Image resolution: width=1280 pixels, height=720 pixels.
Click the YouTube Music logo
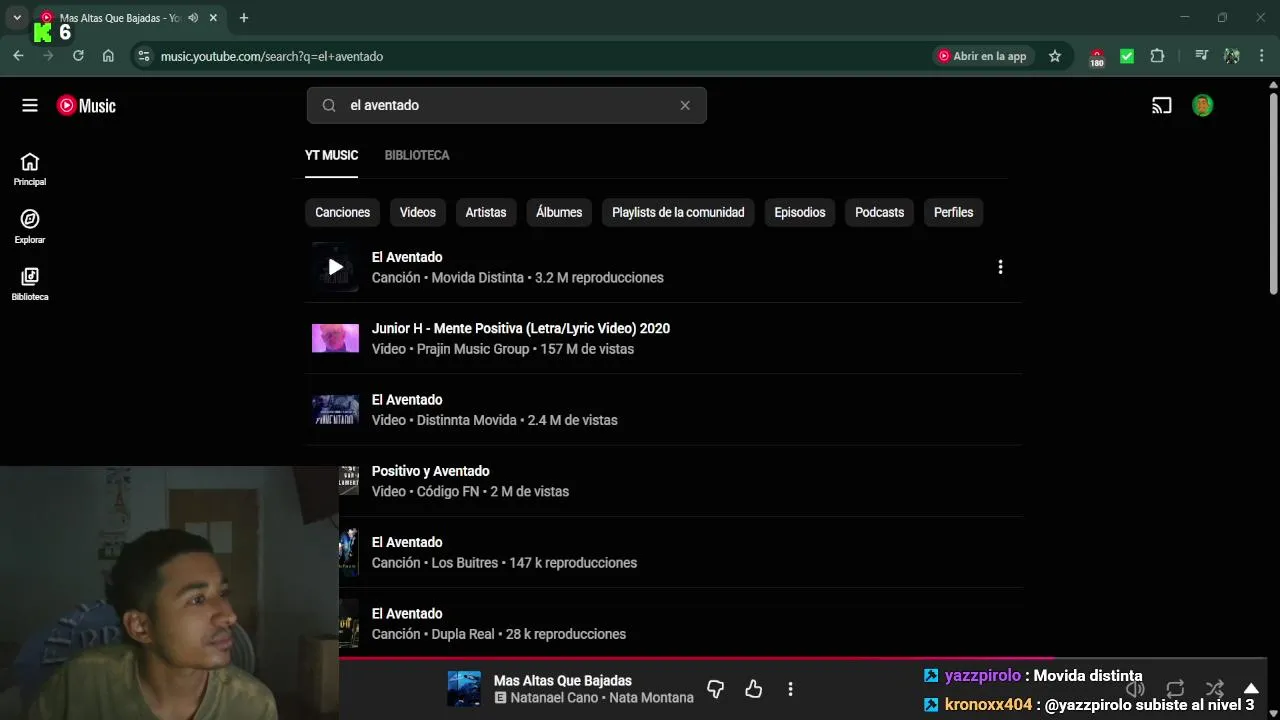click(86, 105)
